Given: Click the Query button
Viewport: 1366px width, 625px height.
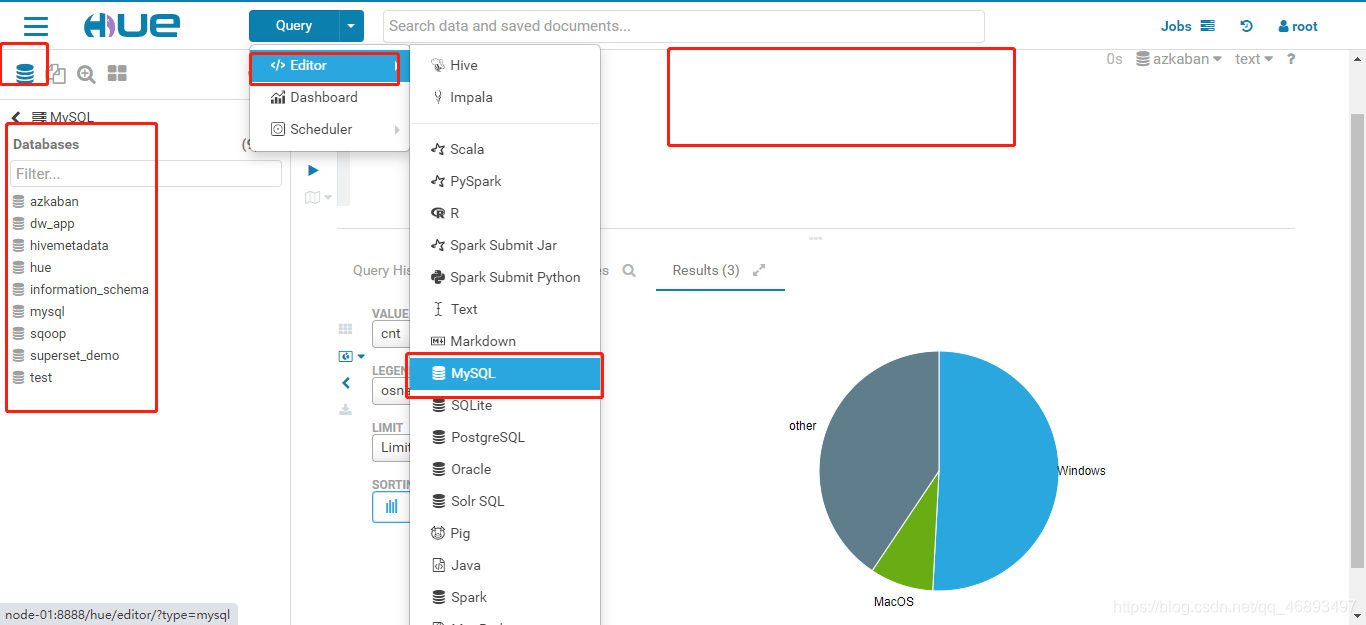Looking at the screenshot, I should (294, 26).
